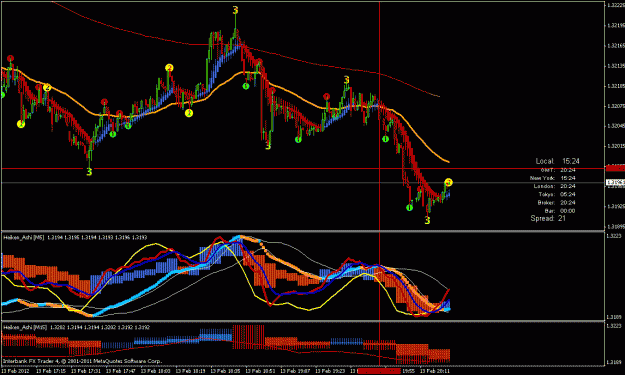Select the yellow 3 marker at the highest peak
The image size is (625, 375).
click(x=235, y=10)
